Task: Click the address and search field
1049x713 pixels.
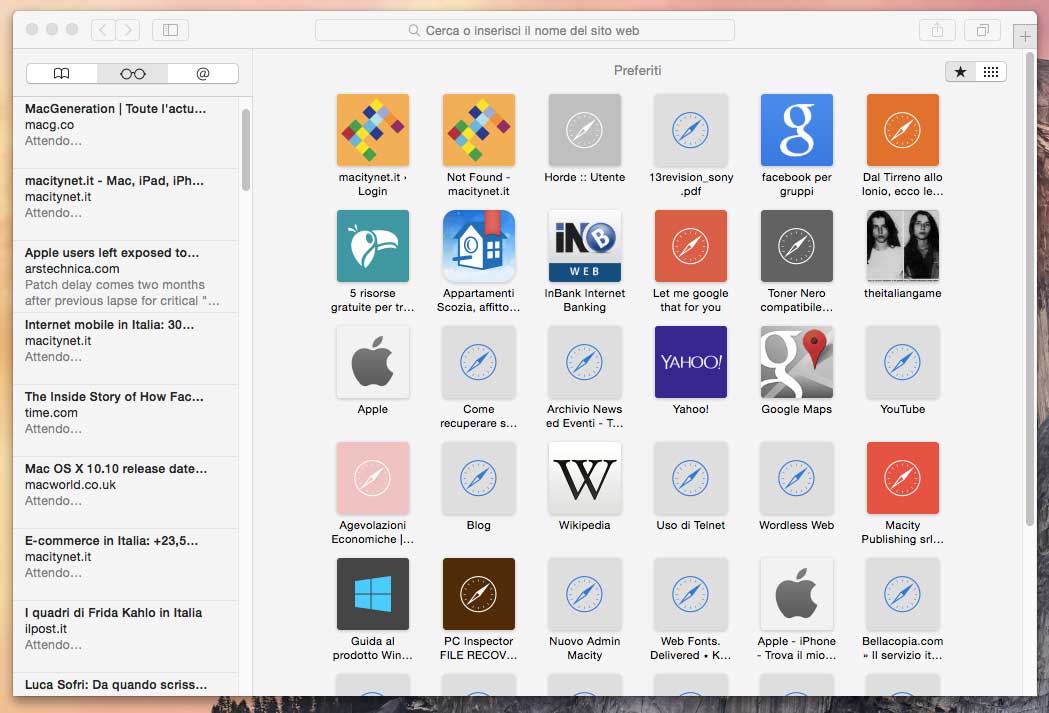Action: (x=525, y=30)
